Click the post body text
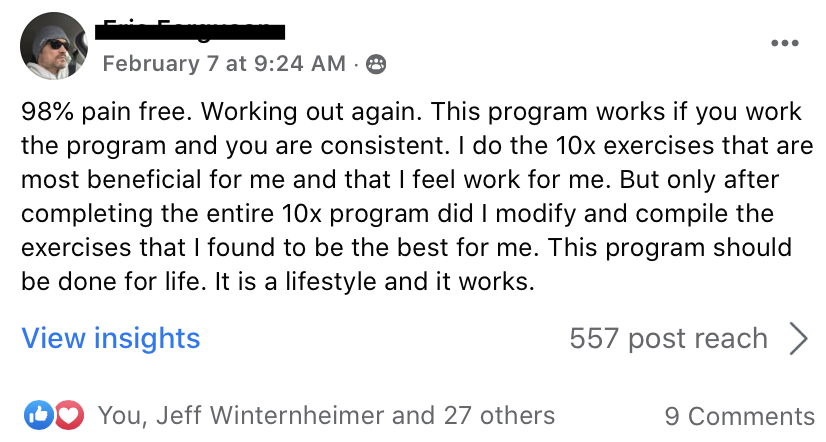This screenshot has height=442, width=826. click(x=416, y=197)
